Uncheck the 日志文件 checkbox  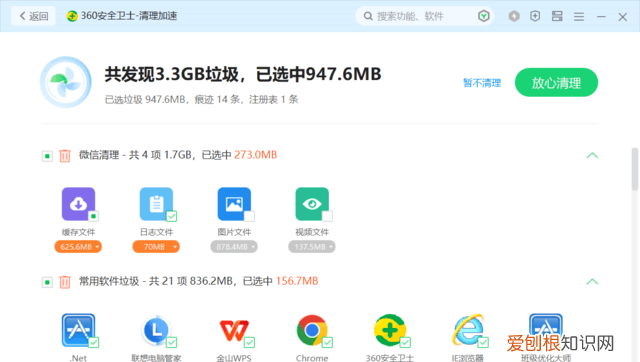tap(171, 216)
